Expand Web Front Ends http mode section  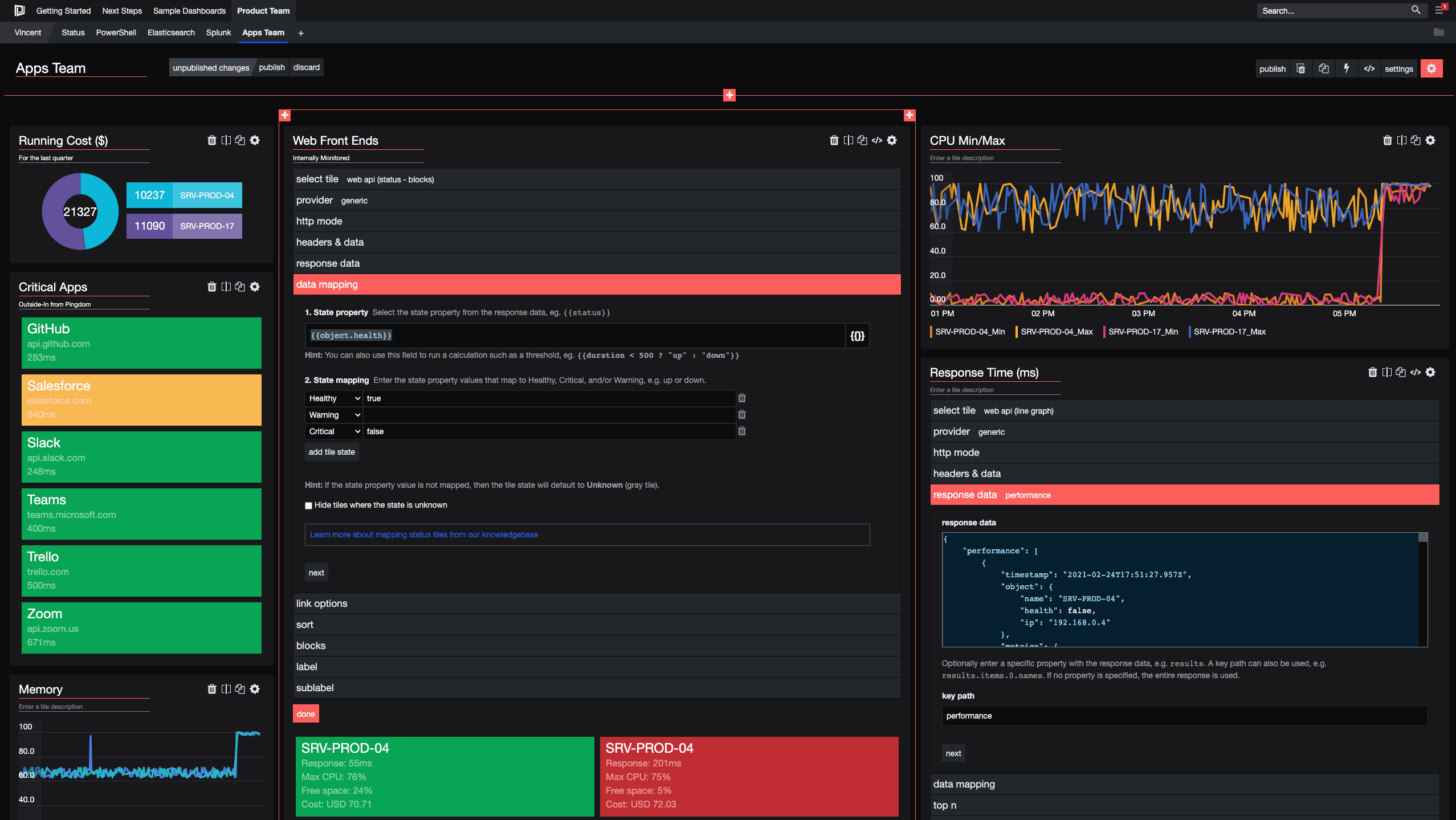tap(597, 221)
